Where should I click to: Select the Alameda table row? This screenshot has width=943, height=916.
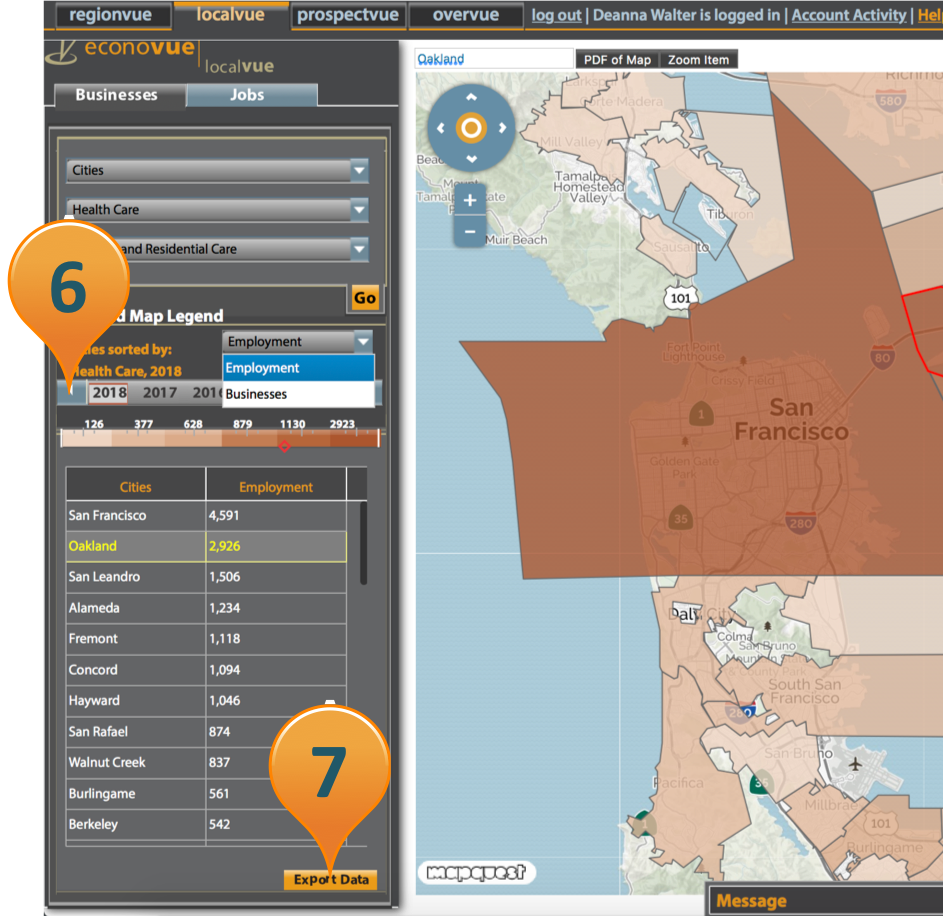click(x=206, y=608)
